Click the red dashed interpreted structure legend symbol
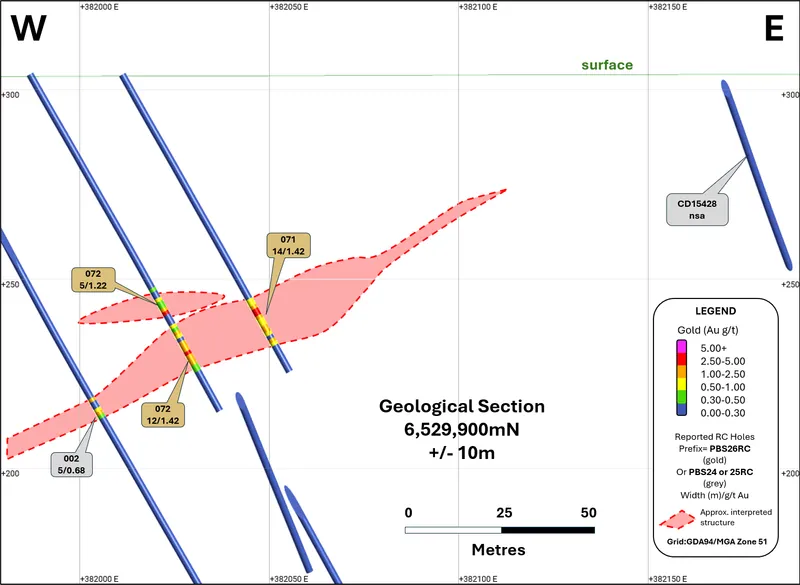This screenshot has height=585, width=800. (677, 520)
